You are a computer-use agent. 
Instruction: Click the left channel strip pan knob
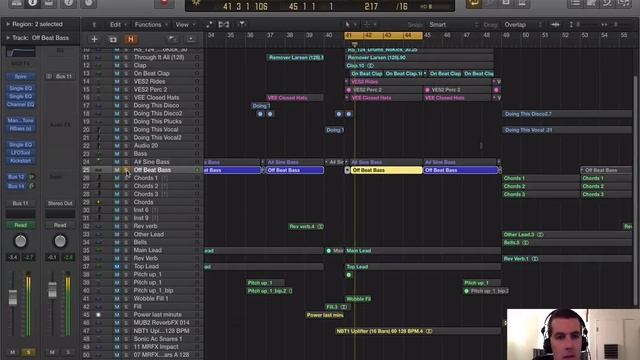(x=20, y=241)
